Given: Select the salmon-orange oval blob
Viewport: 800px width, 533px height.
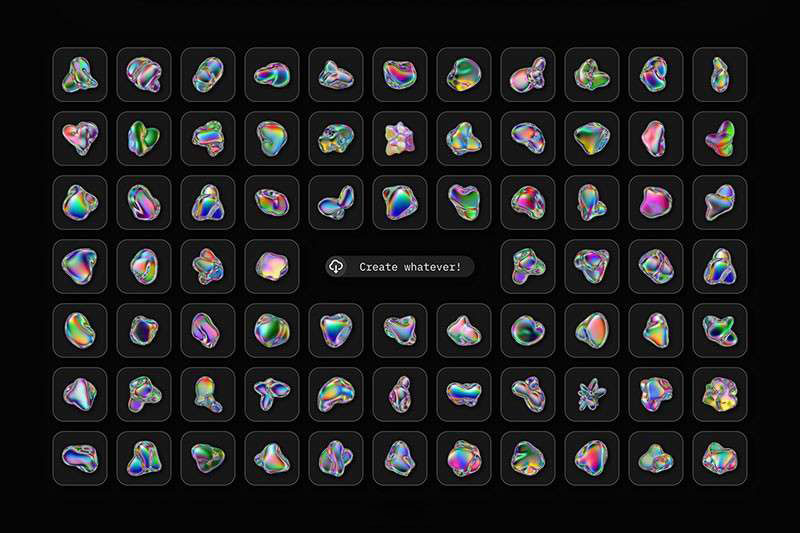Looking at the screenshot, I should 592,331.
